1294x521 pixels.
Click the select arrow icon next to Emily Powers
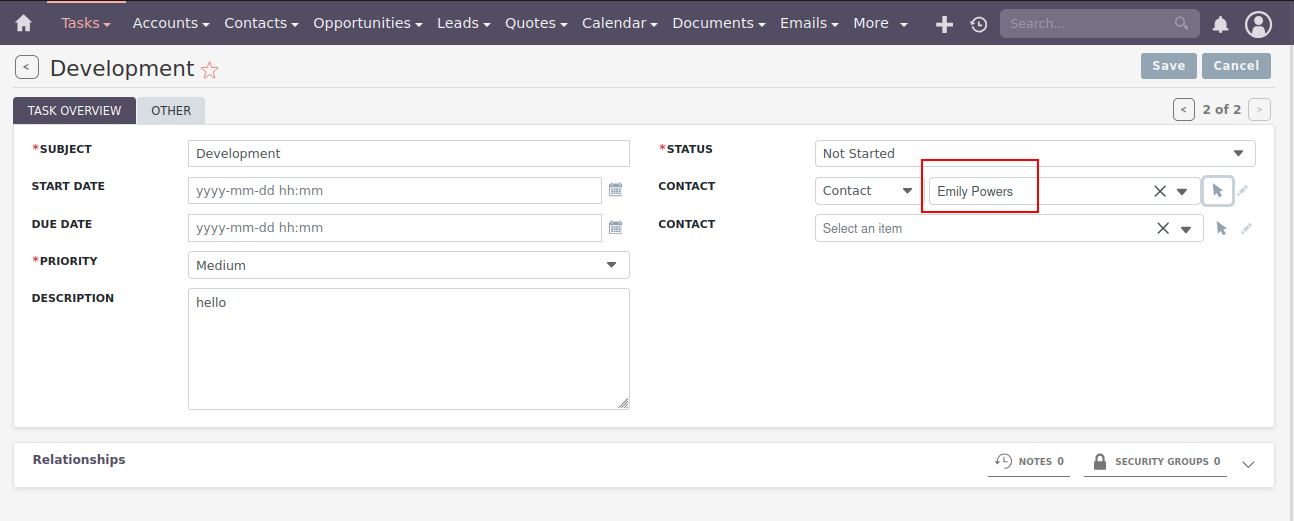pyautogui.click(x=1217, y=190)
